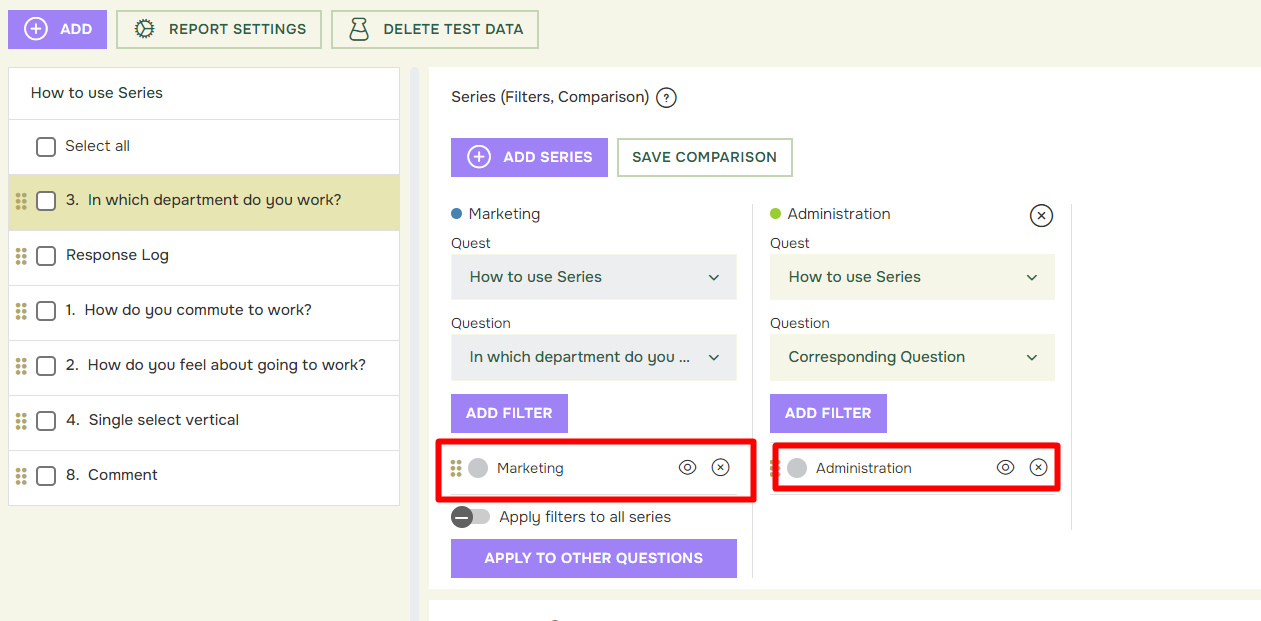Click the ADD button
Image resolution: width=1261 pixels, height=621 pixels.
[57, 29]
